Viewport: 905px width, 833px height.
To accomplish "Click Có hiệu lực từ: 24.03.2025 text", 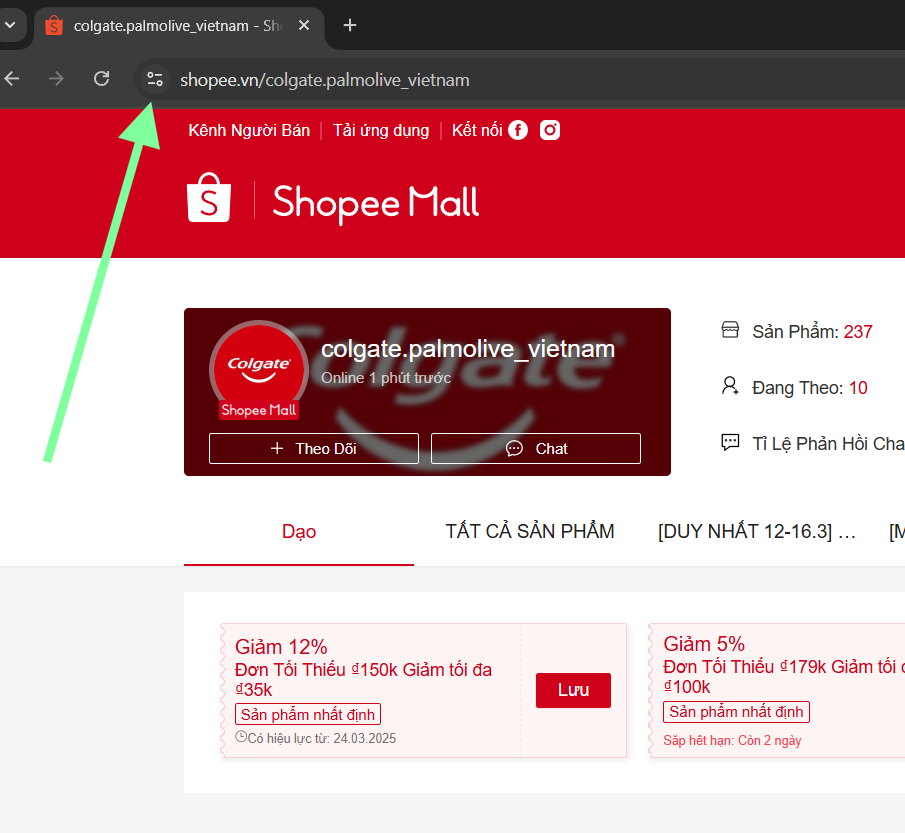I will [322, 739].
